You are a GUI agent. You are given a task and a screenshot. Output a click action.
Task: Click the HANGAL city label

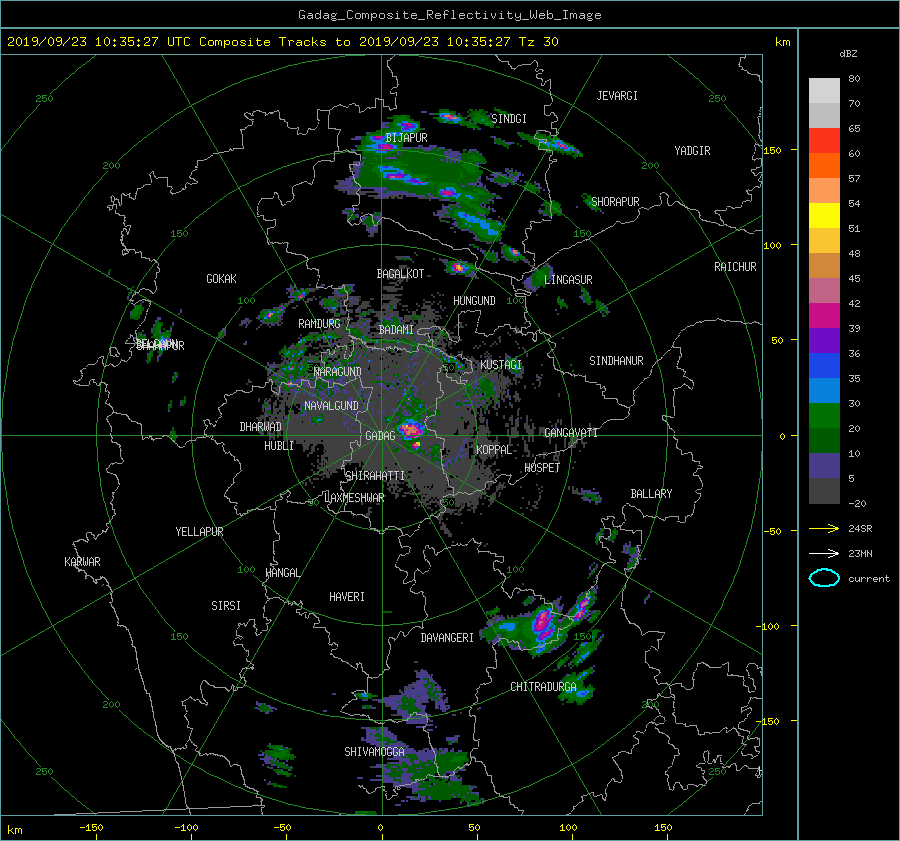coord(282,573)
